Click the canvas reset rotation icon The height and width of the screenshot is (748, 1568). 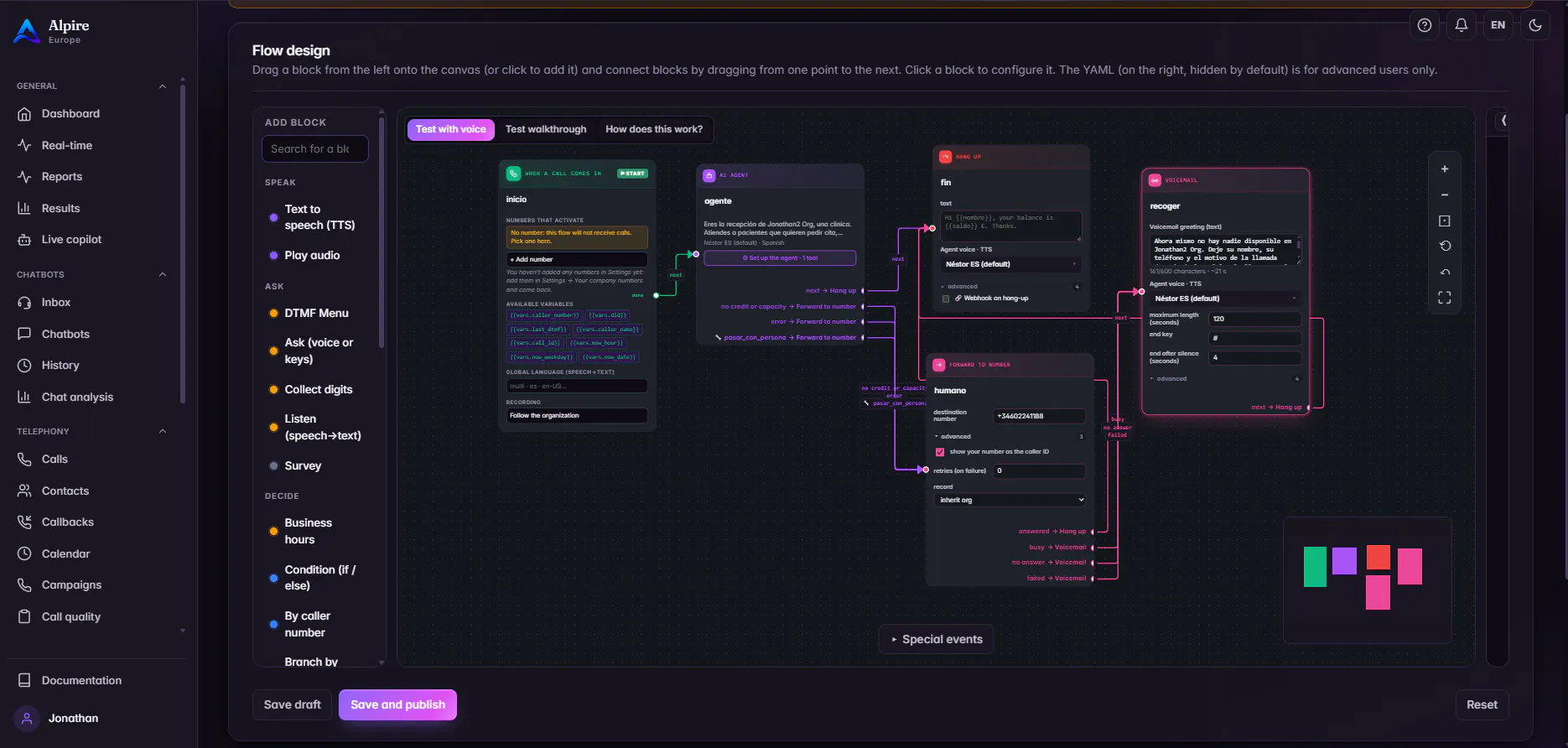[x=1445, y=246]
